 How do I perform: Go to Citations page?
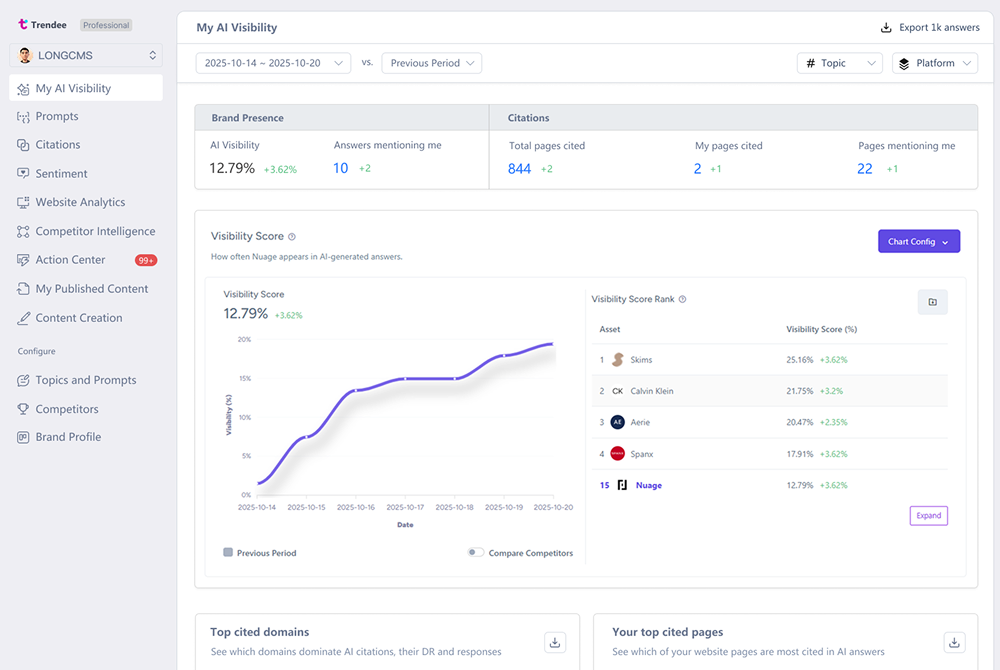[58, 145]
